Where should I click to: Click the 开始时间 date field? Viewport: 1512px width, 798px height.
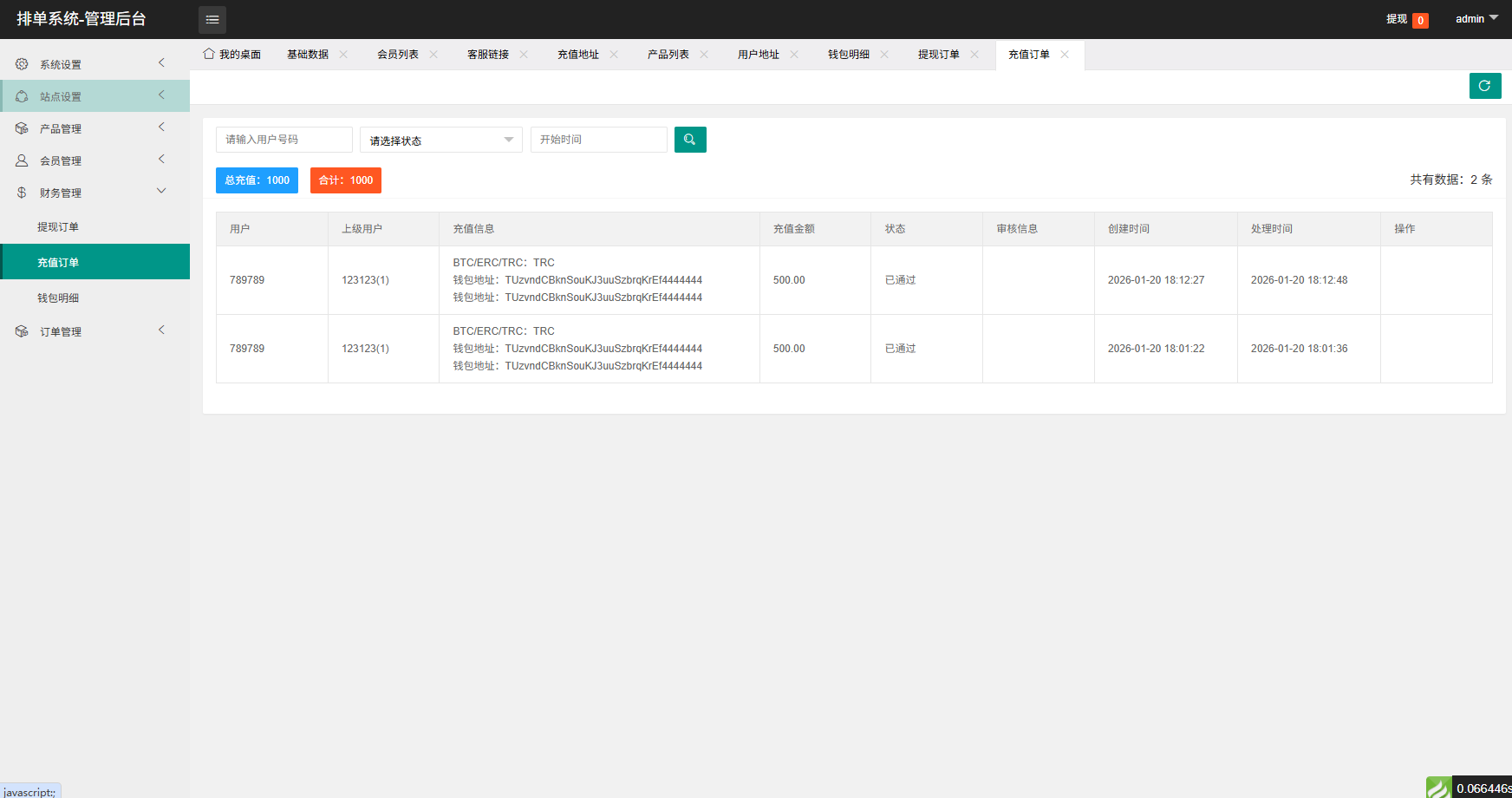tap(598, 140)
